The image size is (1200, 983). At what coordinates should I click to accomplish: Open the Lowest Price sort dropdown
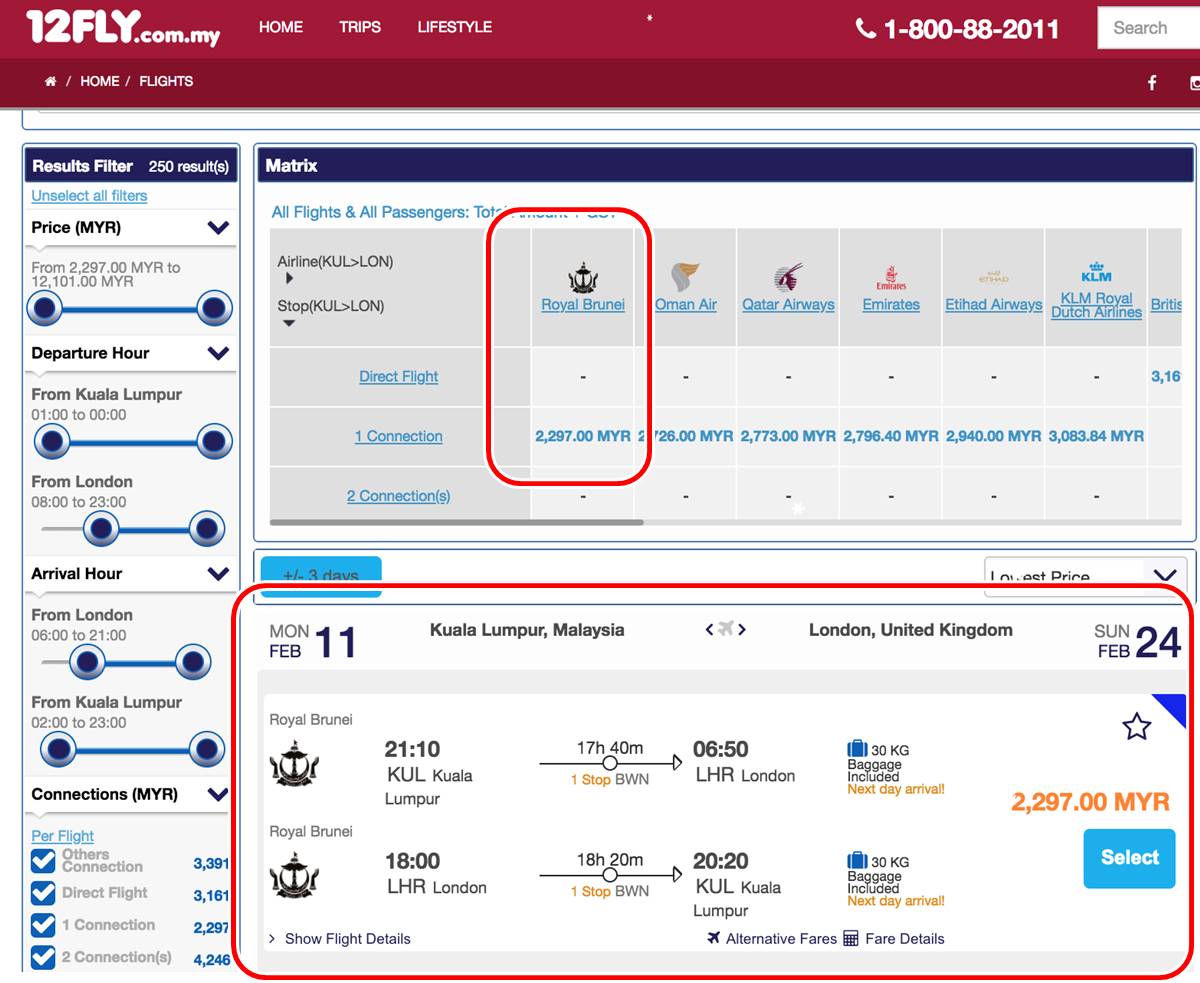coord(1085,577)
